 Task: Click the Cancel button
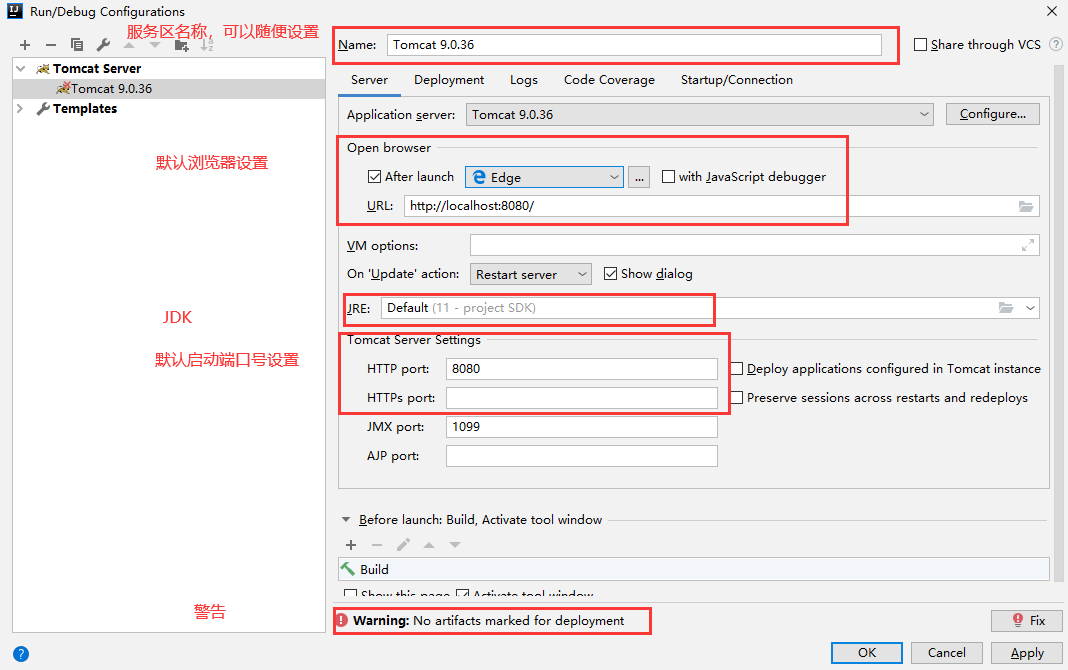click(947, 653)
